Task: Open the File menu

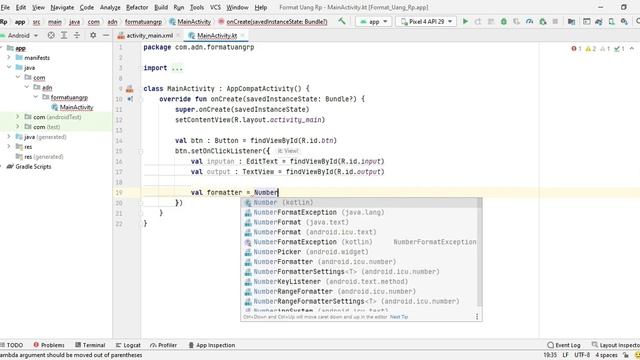Action: click(x=5, y=7)
